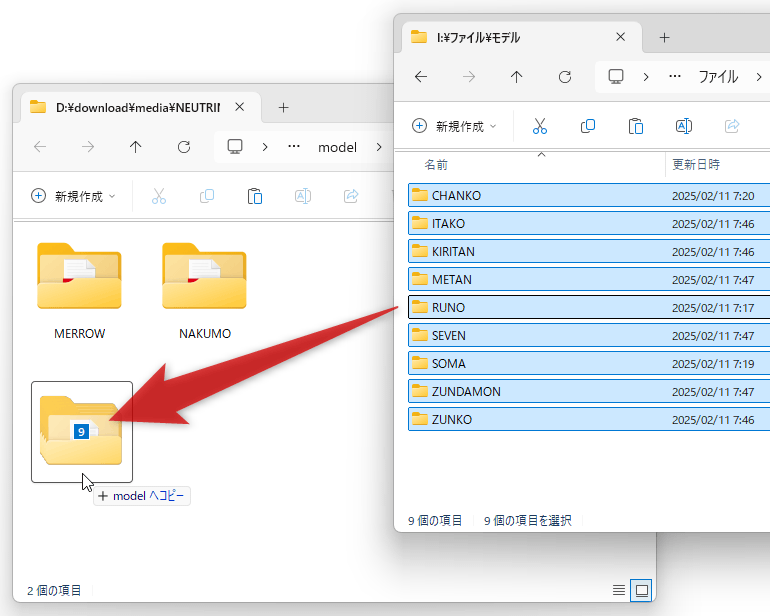Close the D:¥download¥media tab
This screenshot has width=770, height=616.
240,107
